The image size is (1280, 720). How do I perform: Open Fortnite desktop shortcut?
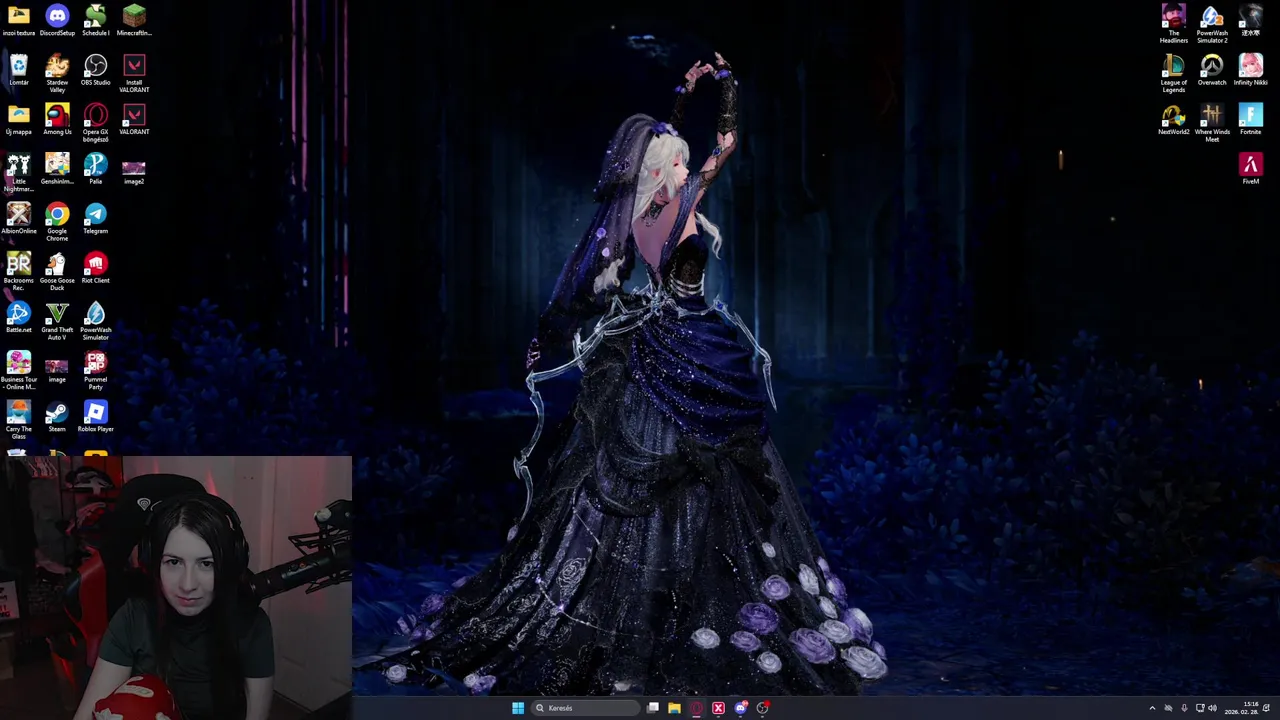pos(1250,120)
